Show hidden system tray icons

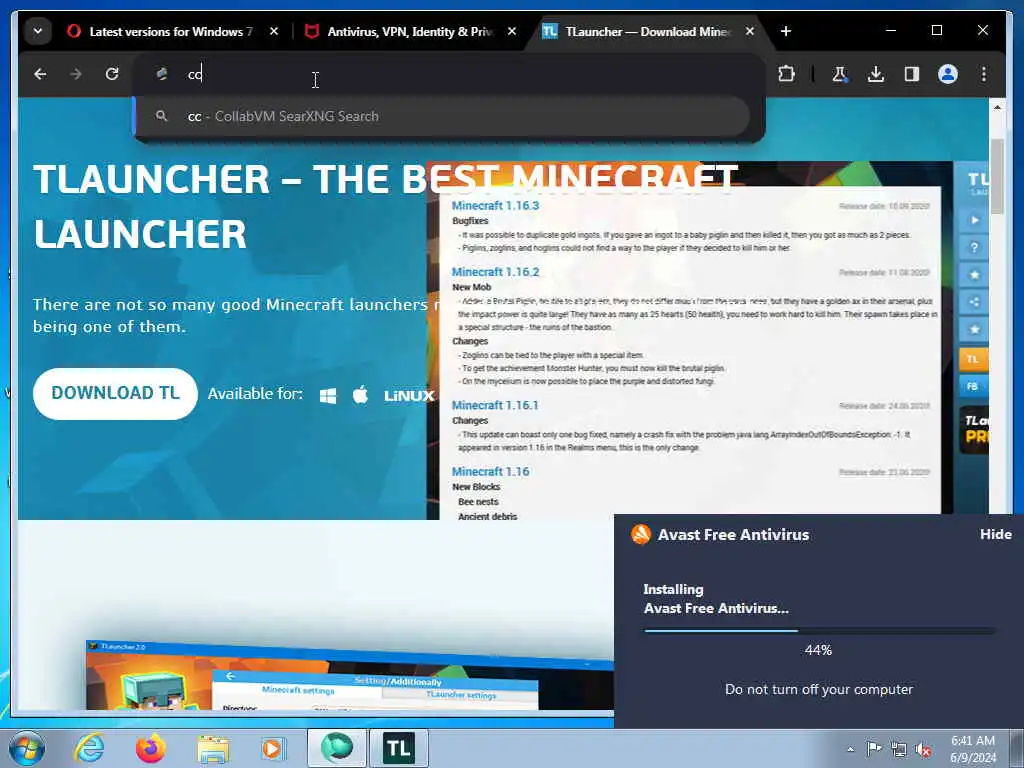click(850, 749)
